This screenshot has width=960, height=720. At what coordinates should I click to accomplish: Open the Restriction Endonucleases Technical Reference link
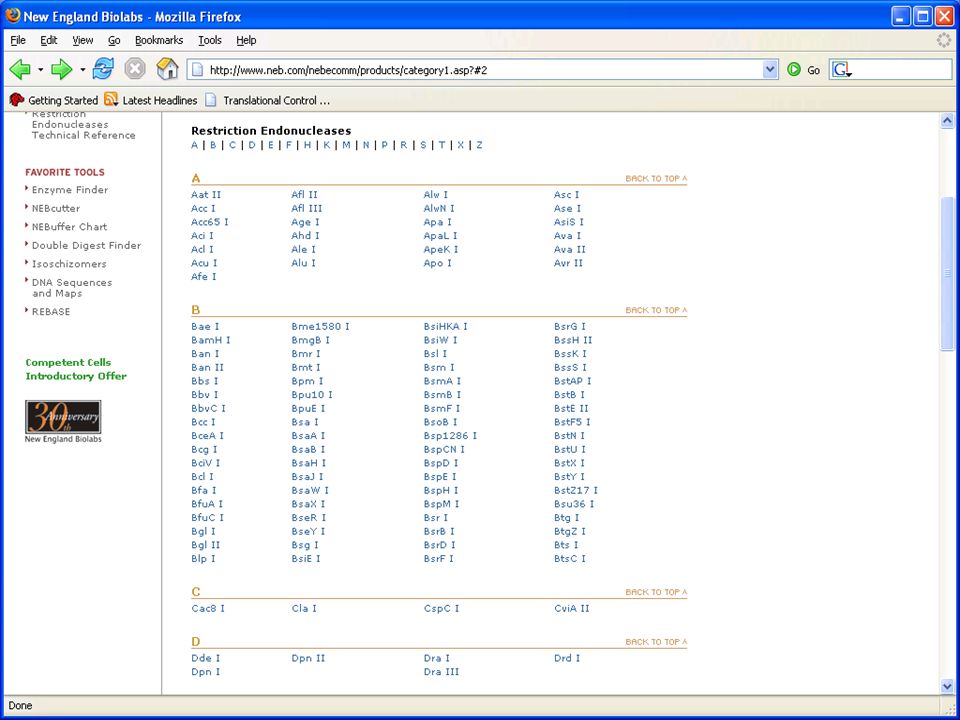83,124
